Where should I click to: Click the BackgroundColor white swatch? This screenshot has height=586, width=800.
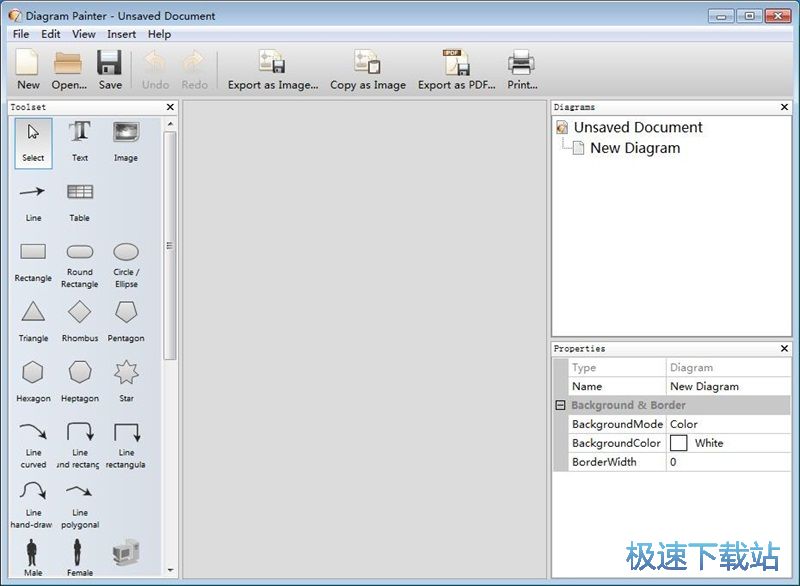click(678, 443)
